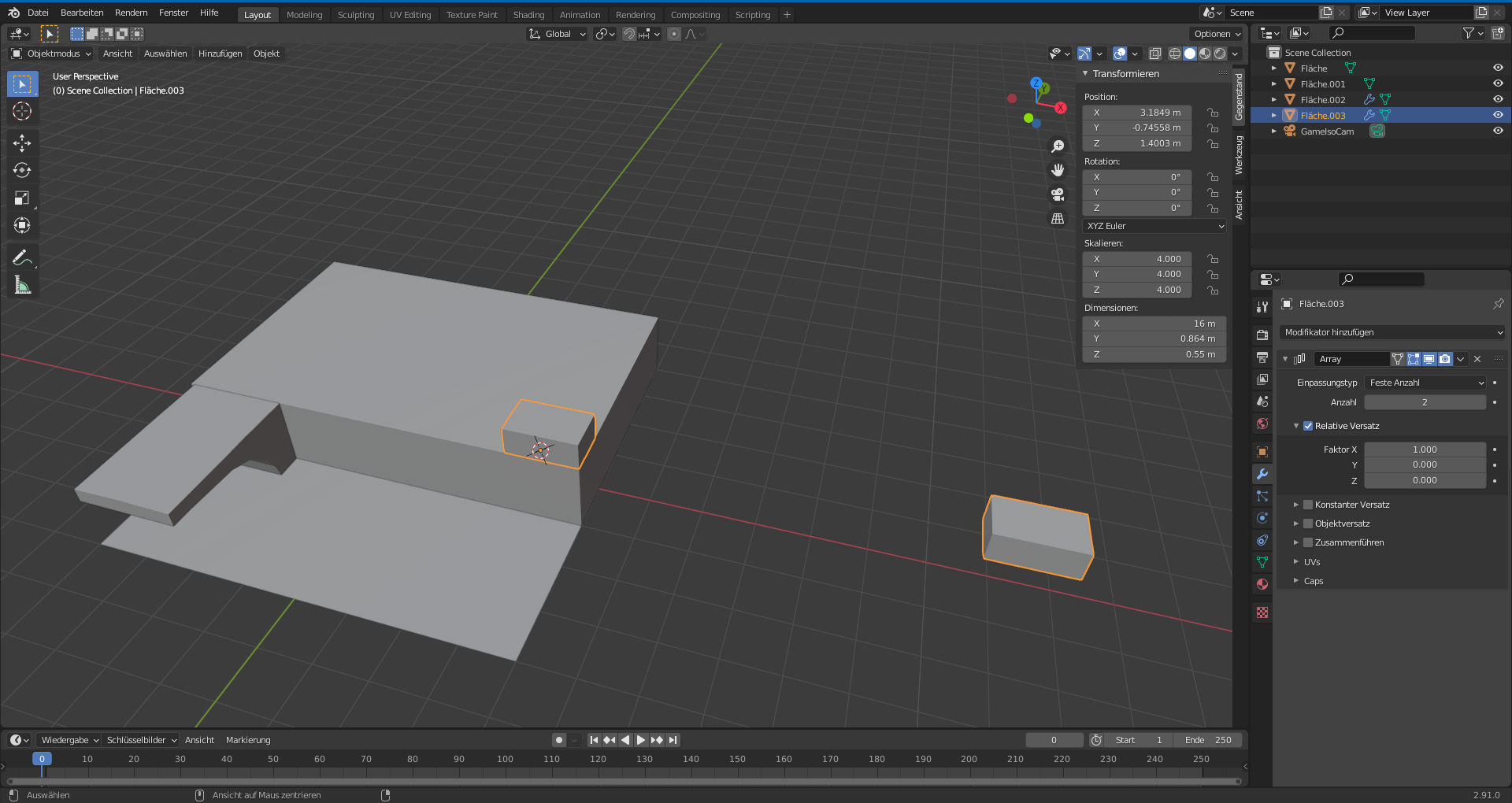Enable the Konstanter Versatz checkbox
This screenshot has width=1512, height=803.
[x=1308, y=505]
